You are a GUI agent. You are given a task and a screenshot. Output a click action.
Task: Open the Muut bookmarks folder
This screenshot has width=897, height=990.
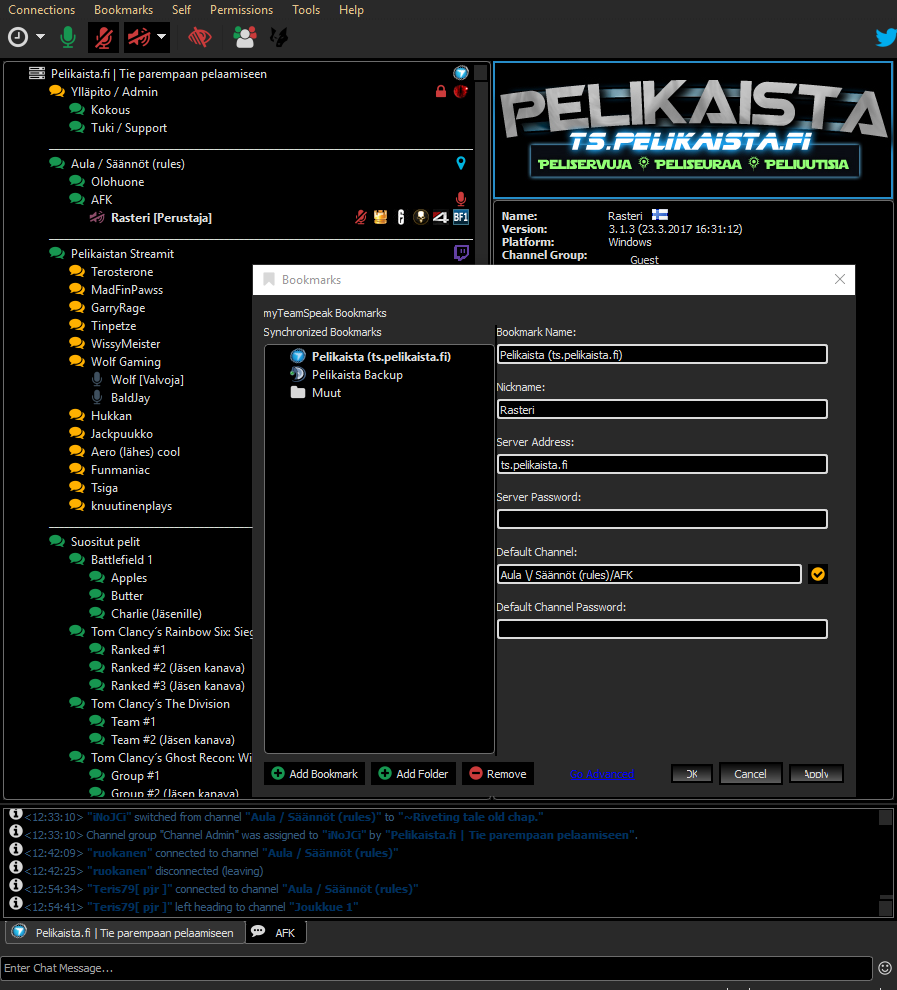click(x=326, y=393)
